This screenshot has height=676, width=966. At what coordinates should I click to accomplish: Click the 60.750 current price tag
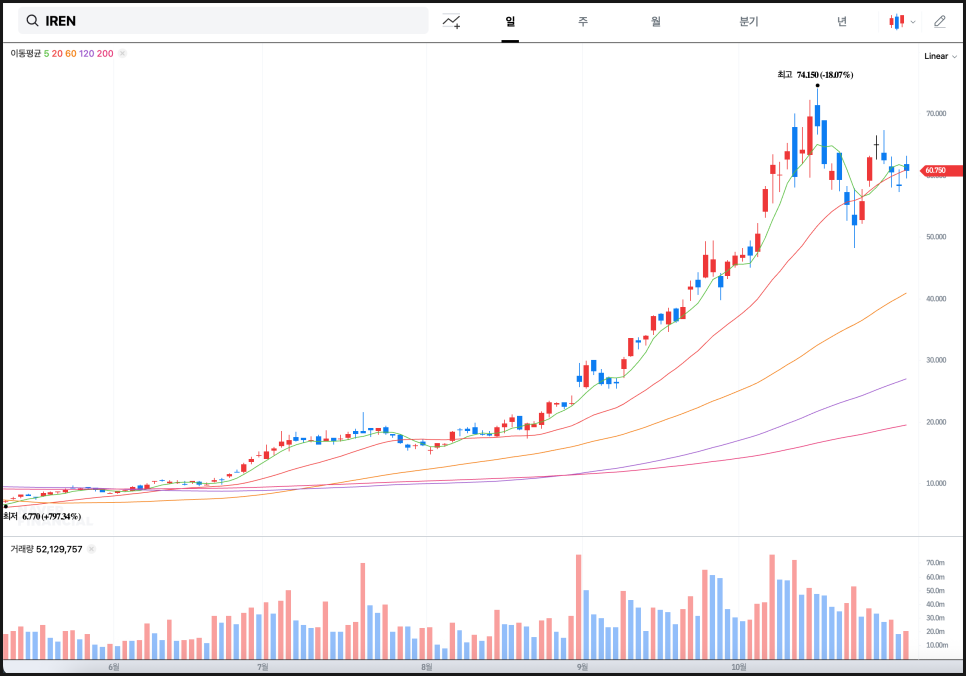pos(937,171)
